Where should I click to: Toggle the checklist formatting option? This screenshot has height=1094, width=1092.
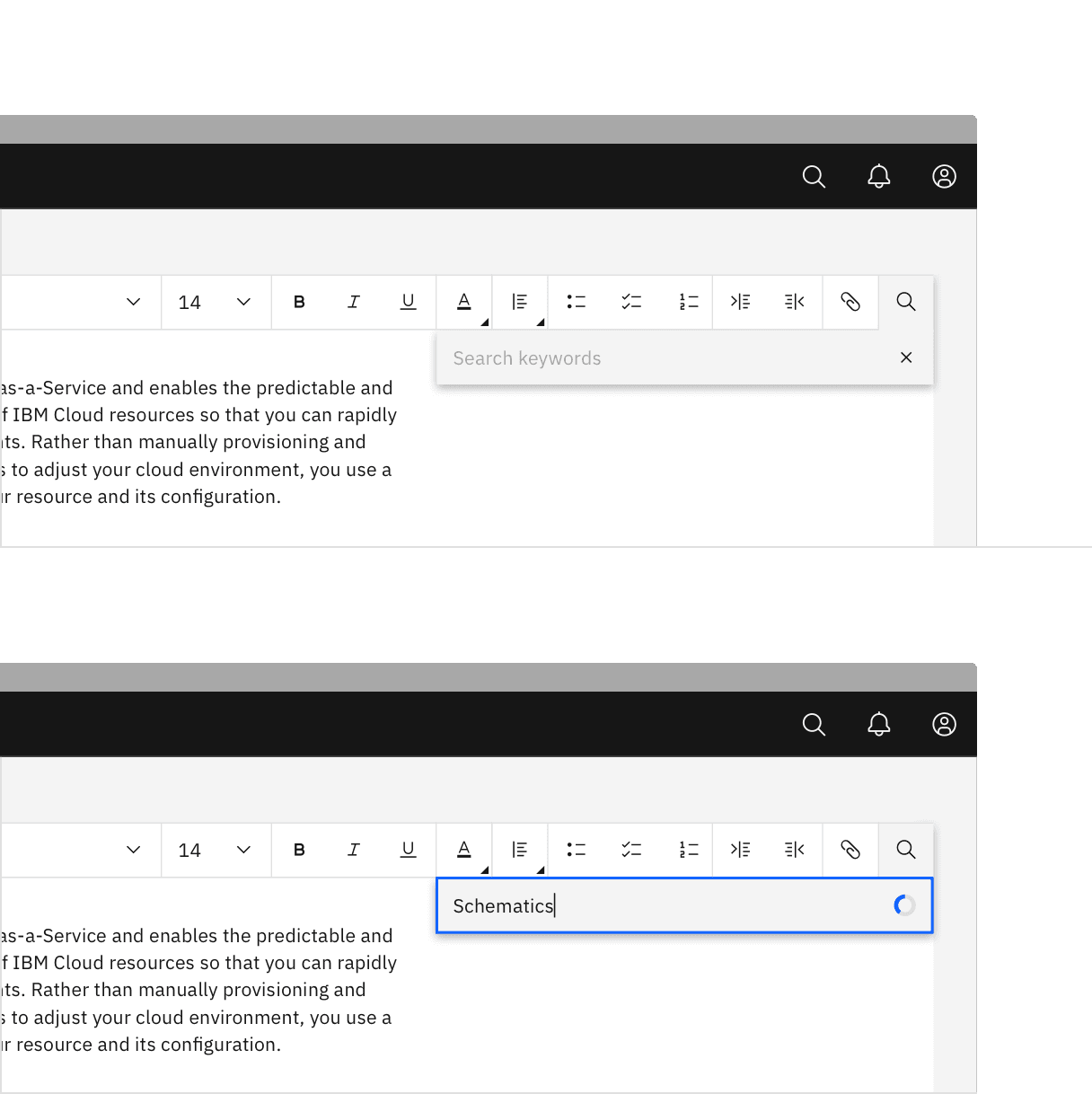631,302
